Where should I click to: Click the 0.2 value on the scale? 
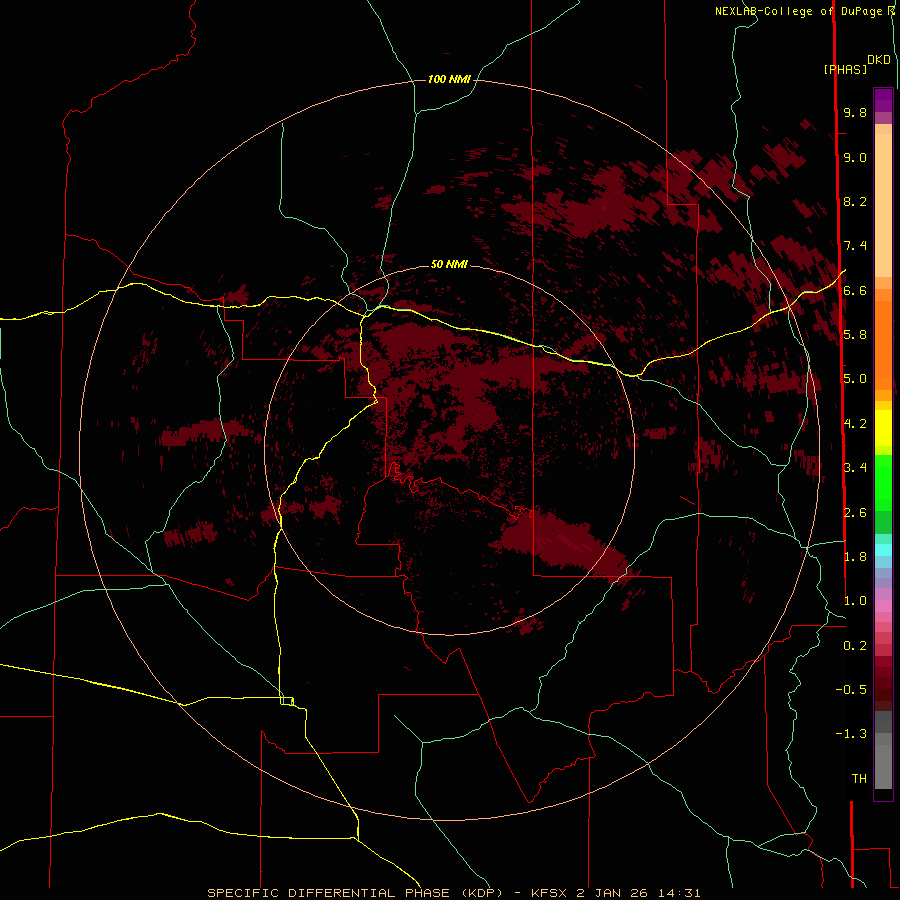tap(855, 646)
